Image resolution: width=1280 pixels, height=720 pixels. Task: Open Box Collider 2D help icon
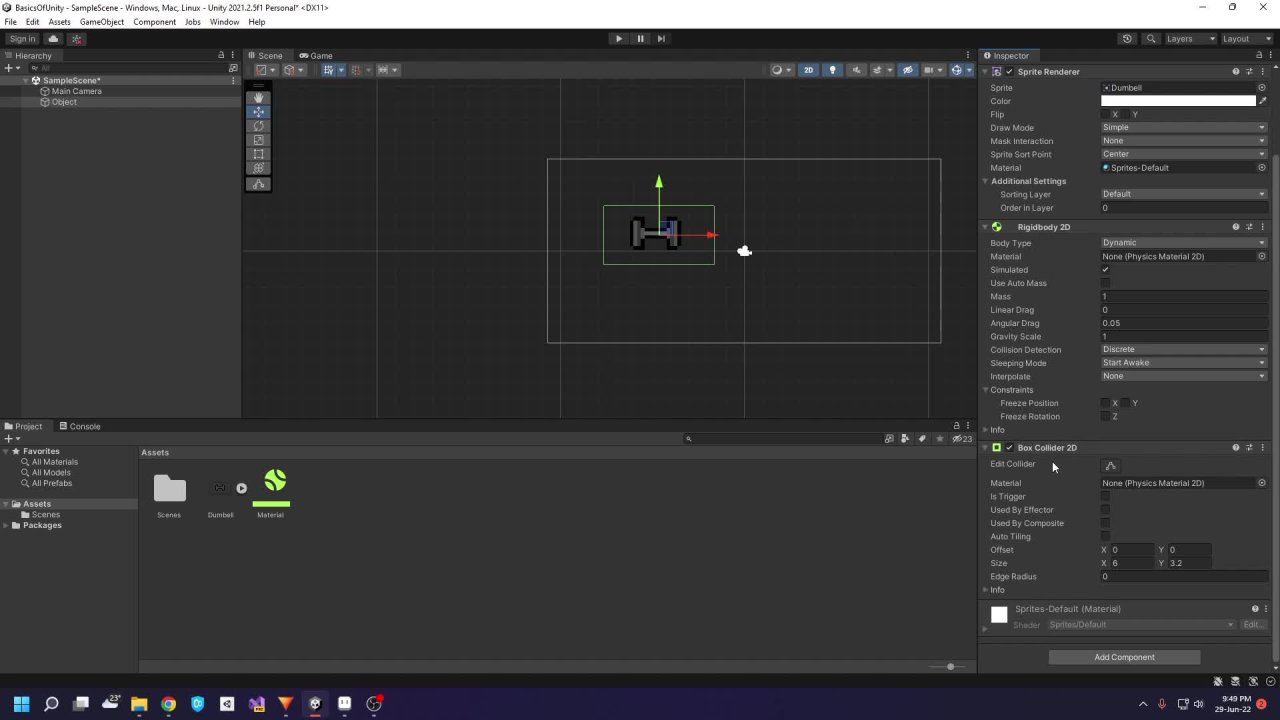tap(1235, 448)
